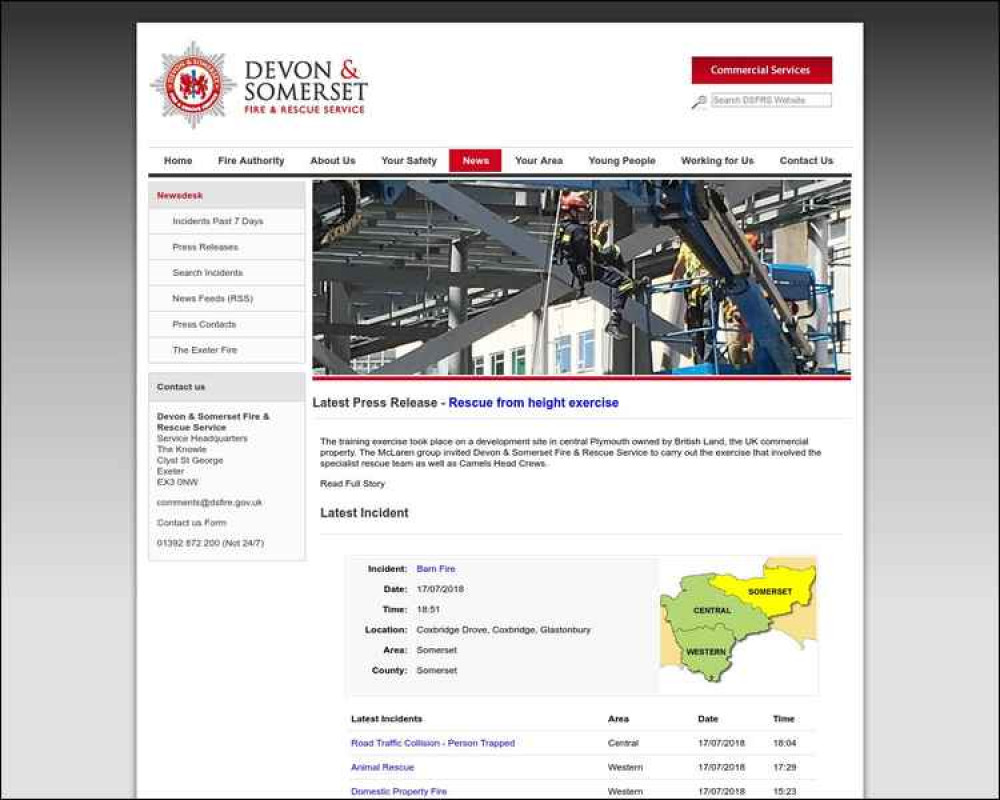Click the Central region on map

[x=712, y=610]
